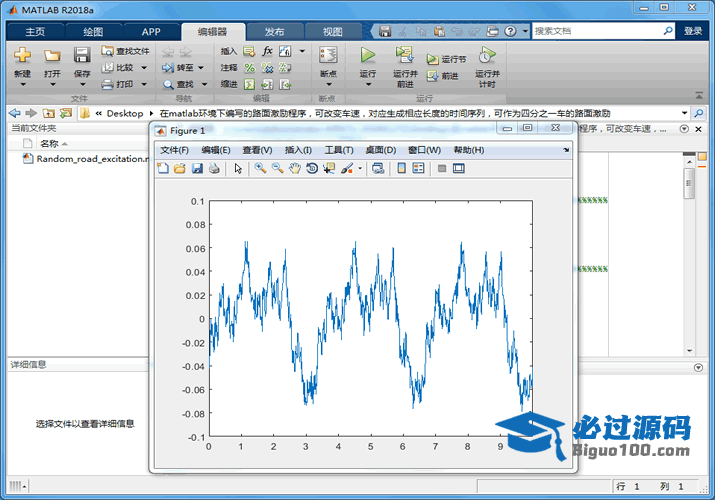Screen dimensions: 715x500
Task: Expand the 新建 dropdown arrow
Action: point(22,84)
